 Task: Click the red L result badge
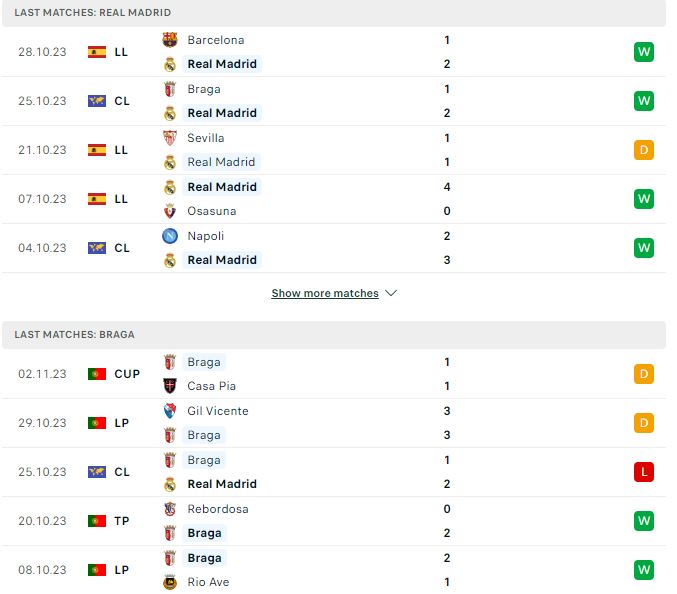tap(644, 472)
